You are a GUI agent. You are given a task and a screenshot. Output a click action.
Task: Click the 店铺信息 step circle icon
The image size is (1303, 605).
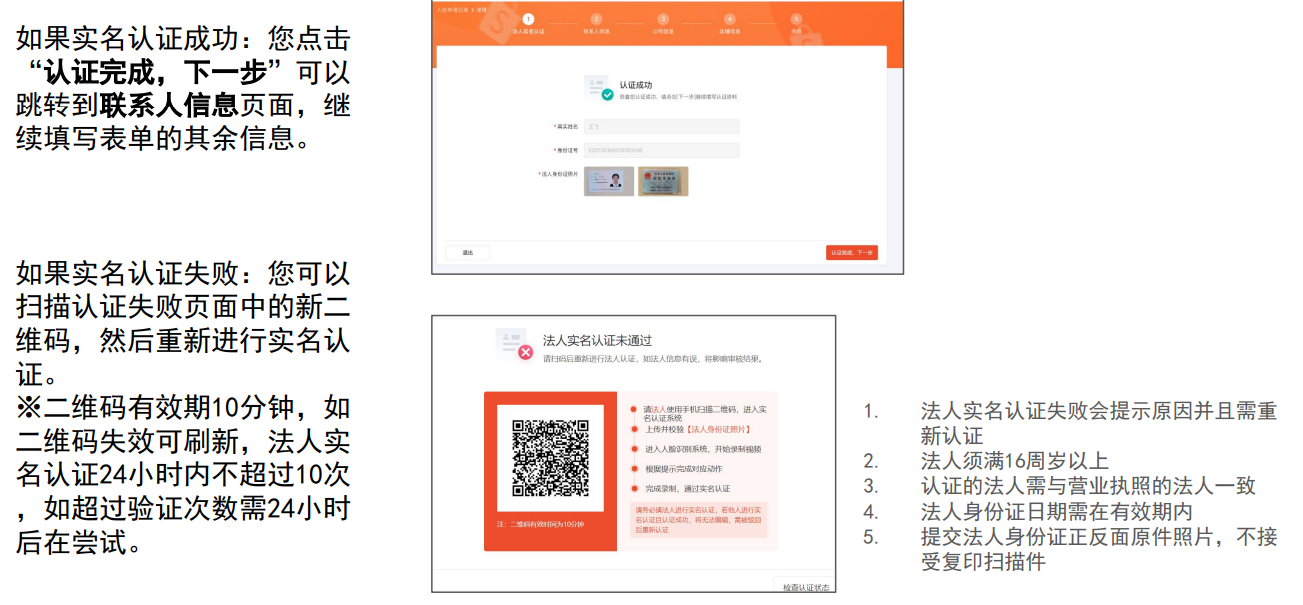click(729, 18)
